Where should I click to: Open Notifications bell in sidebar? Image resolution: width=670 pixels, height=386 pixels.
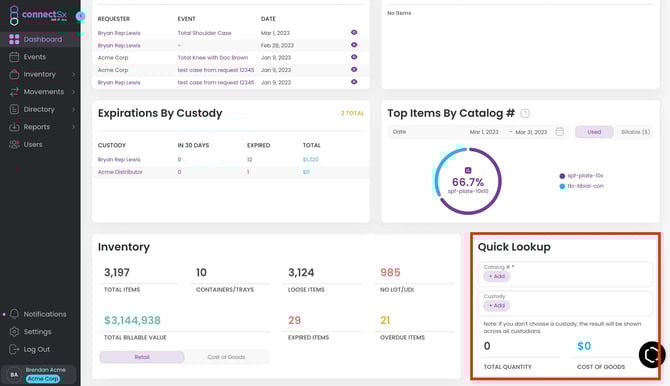[14, 314]
